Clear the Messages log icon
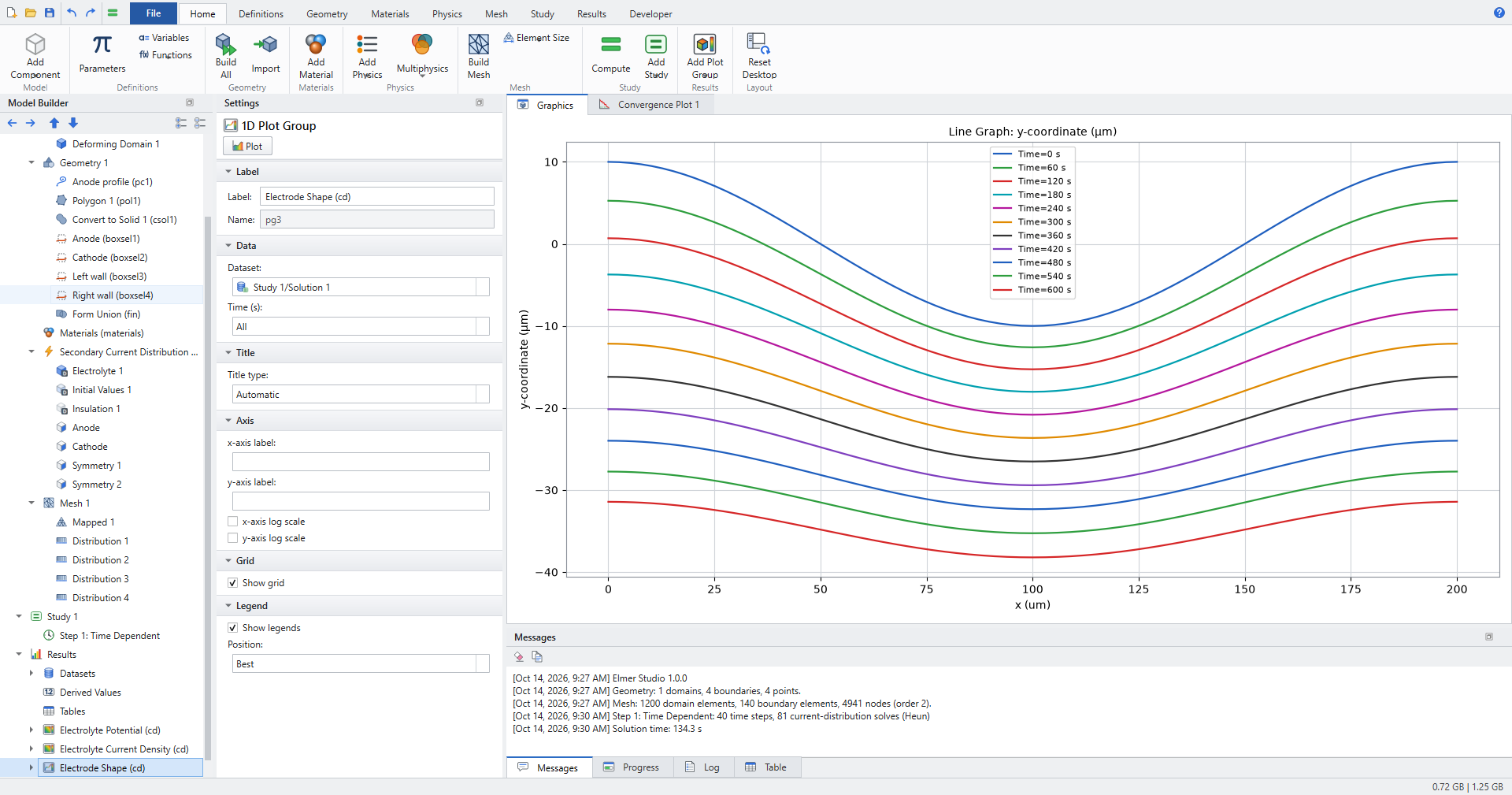The image size is (1512, 795). (519, 656)
